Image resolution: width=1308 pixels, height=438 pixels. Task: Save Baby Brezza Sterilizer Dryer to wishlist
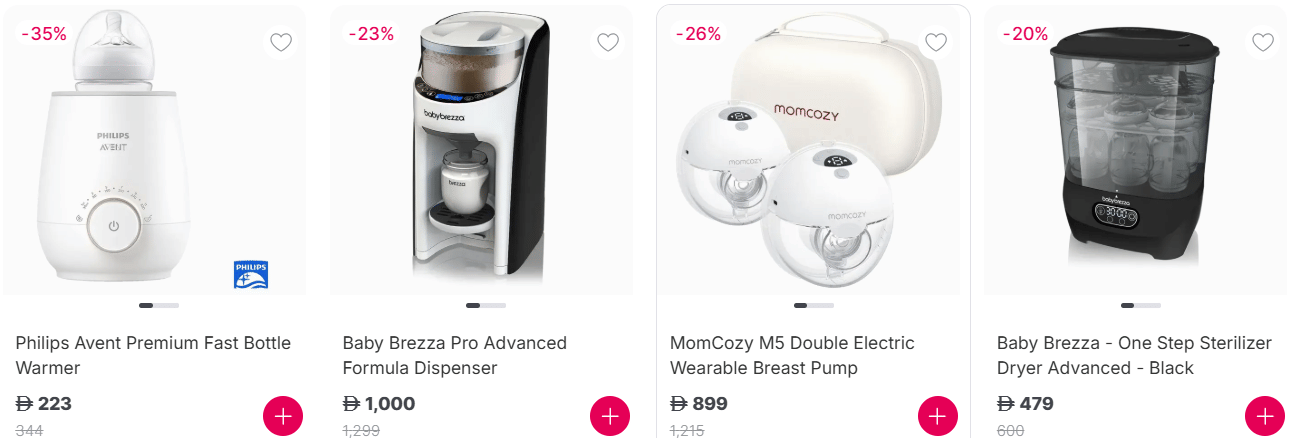[1263, 43]
